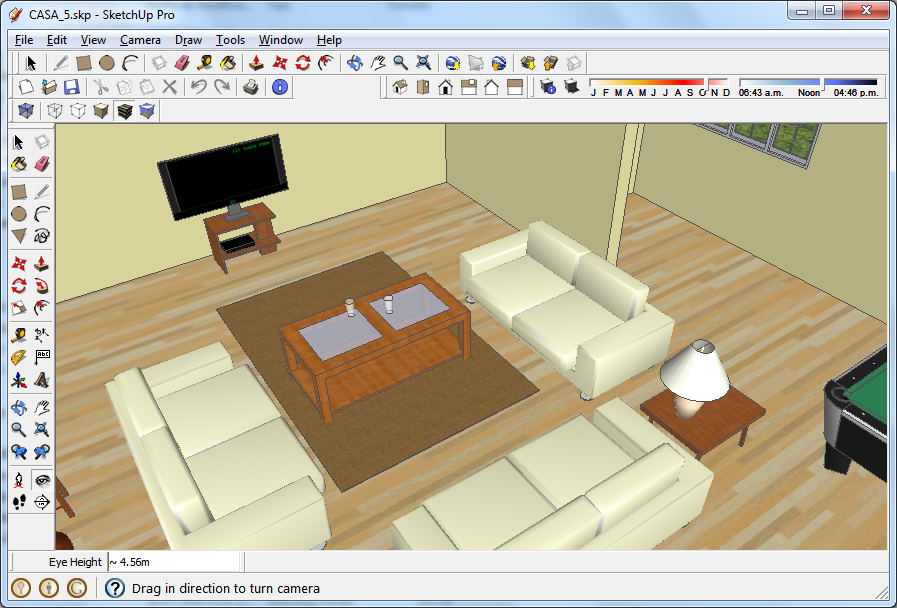Open Get Models from 3D Warehouse
The image size is (897, 608).
[528, 63]
